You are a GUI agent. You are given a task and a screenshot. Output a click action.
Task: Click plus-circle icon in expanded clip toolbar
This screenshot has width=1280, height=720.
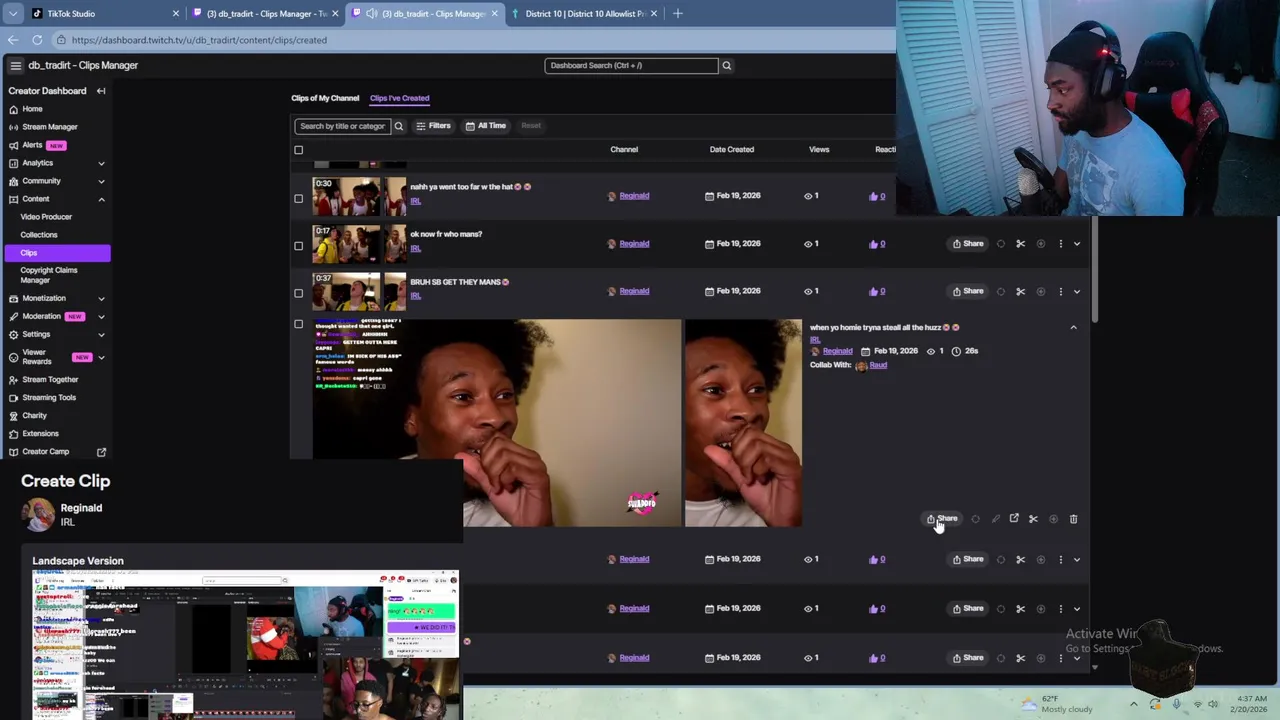pyautogui.click(x=1053, y=519)
